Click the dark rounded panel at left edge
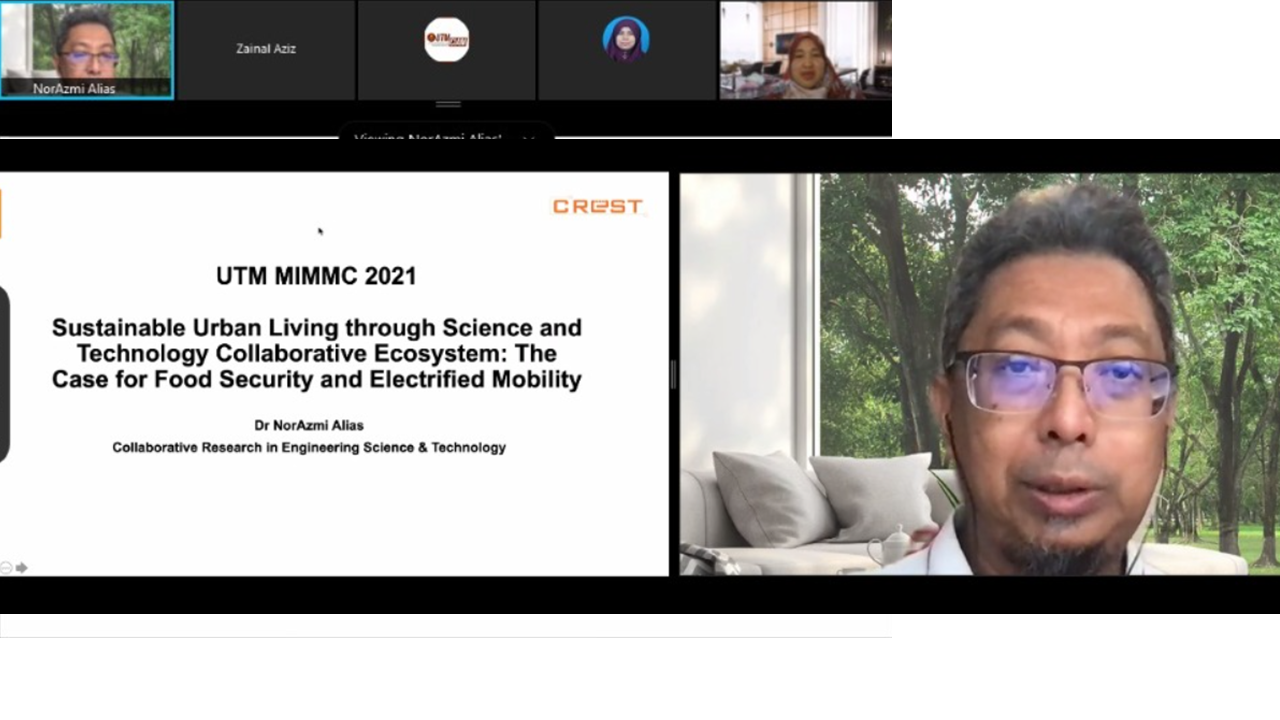 coord(4,374)
